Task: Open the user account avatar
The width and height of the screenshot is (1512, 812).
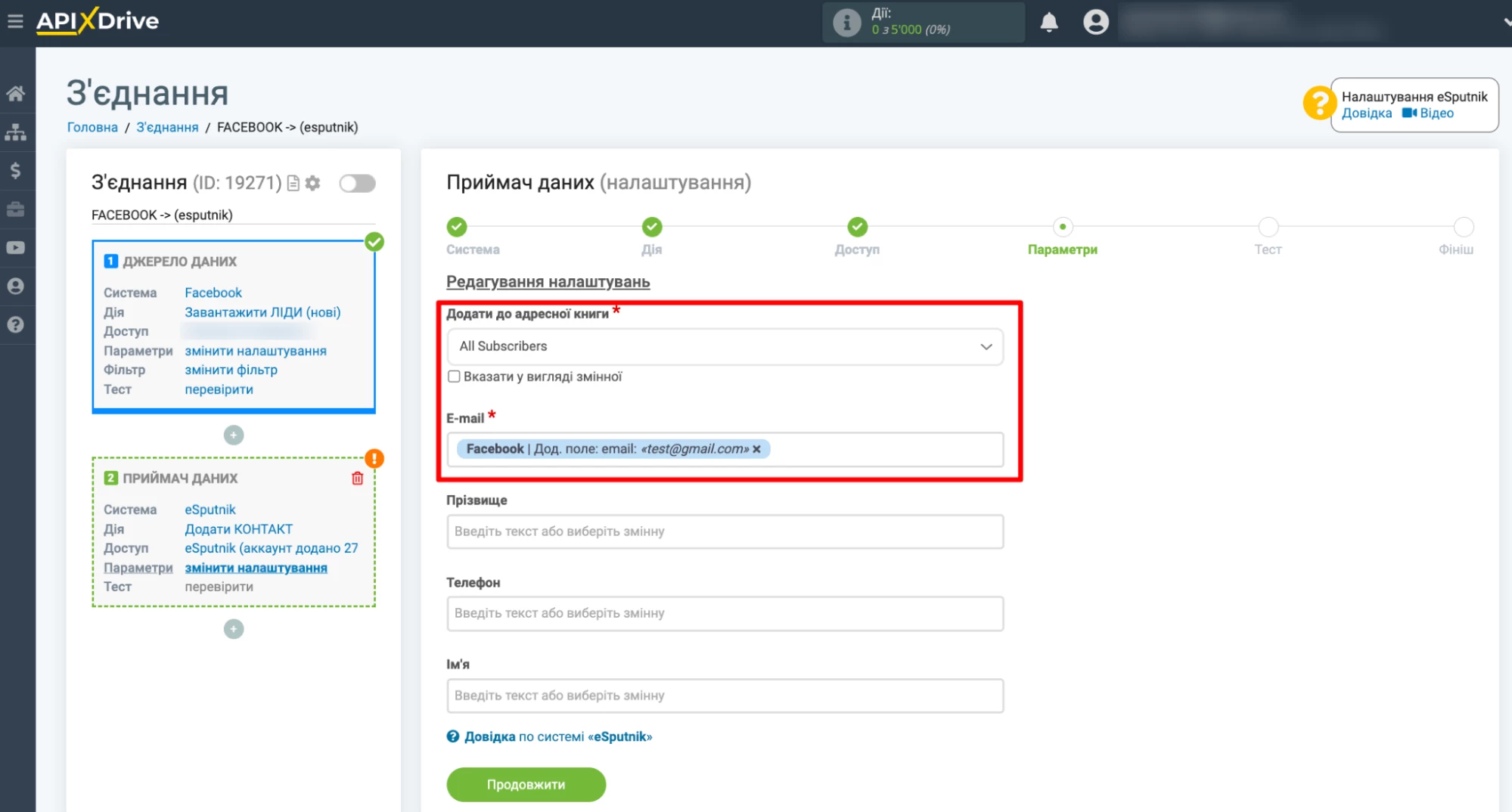Action: (x=1095, y=22)
